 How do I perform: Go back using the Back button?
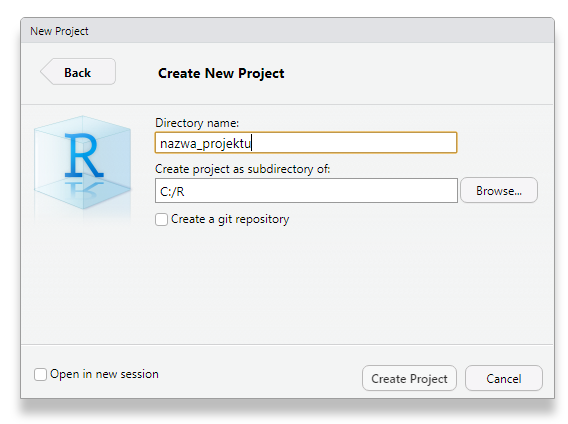(78, 72)
